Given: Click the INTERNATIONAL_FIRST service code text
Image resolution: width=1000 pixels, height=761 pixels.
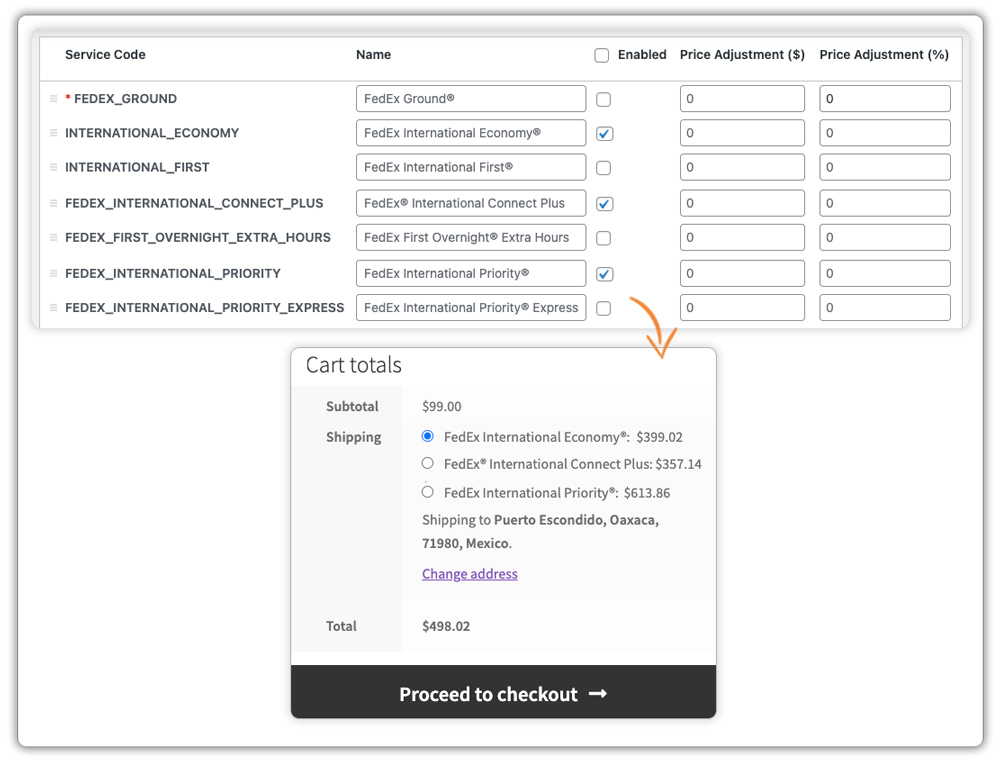Looking at the screenshot, I should point(137,167).
